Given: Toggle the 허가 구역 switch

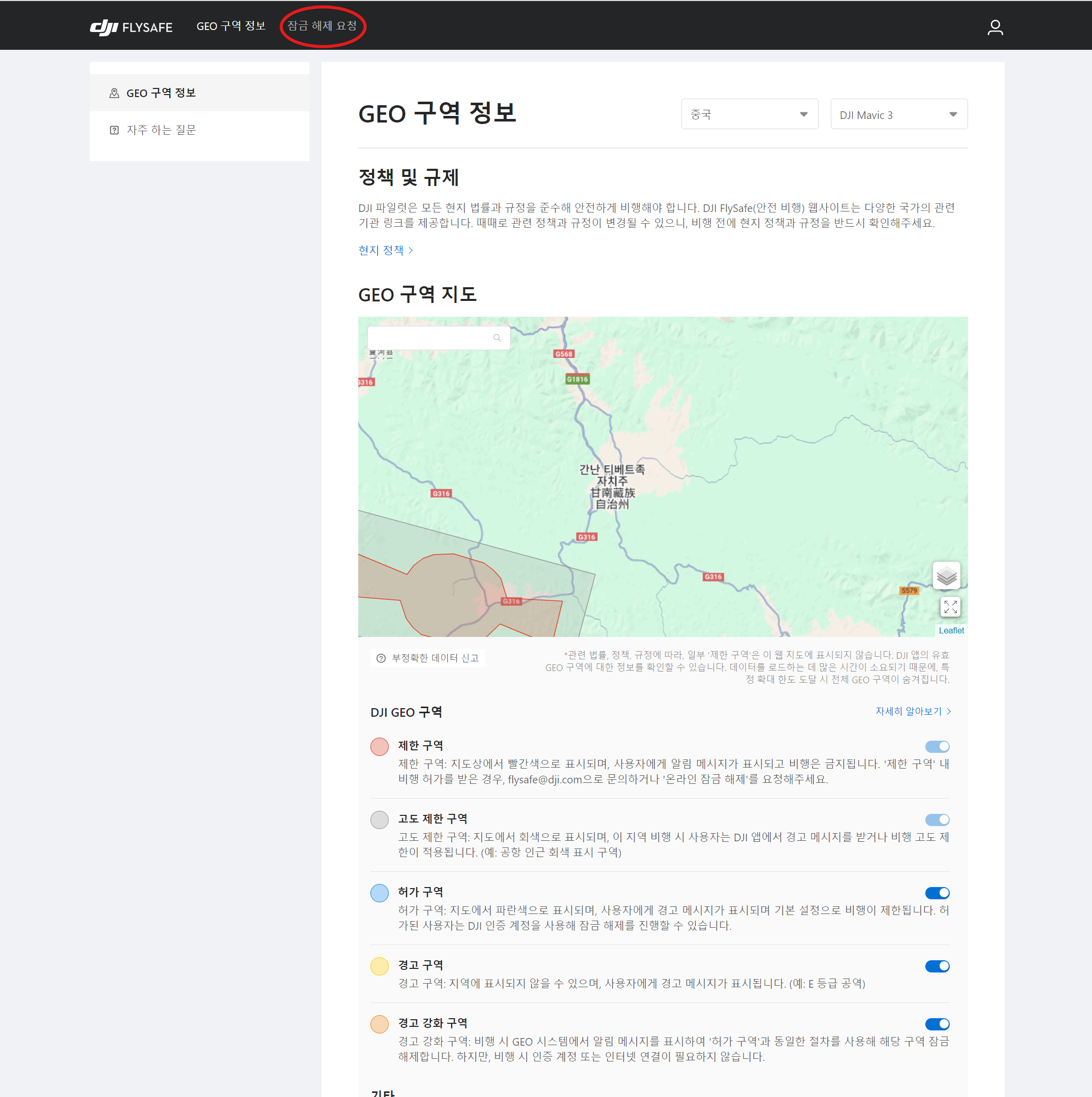Looking at the screenshot, I should tap(937, 893).
